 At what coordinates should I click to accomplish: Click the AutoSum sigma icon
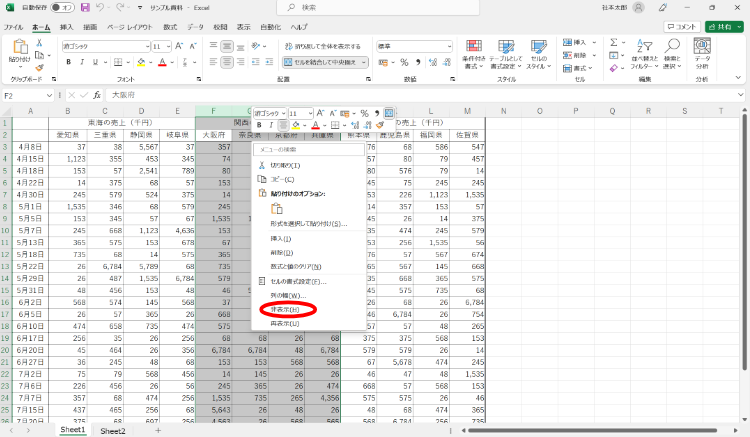(x=614, y=42)
